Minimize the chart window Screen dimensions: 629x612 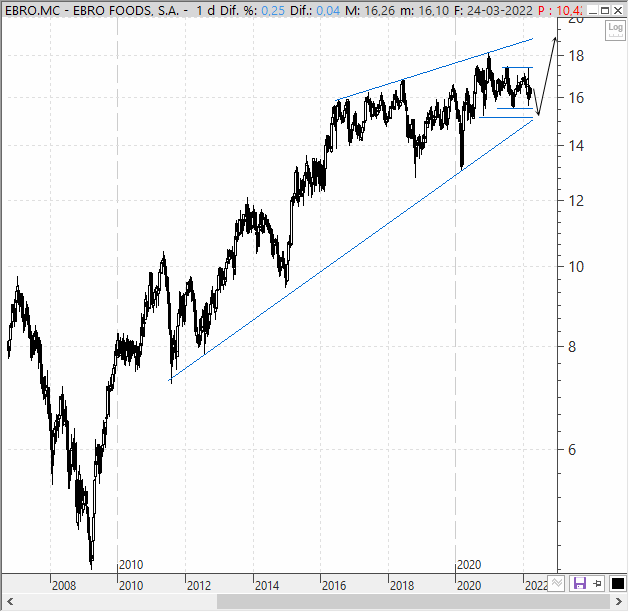[x=592, y=11]
